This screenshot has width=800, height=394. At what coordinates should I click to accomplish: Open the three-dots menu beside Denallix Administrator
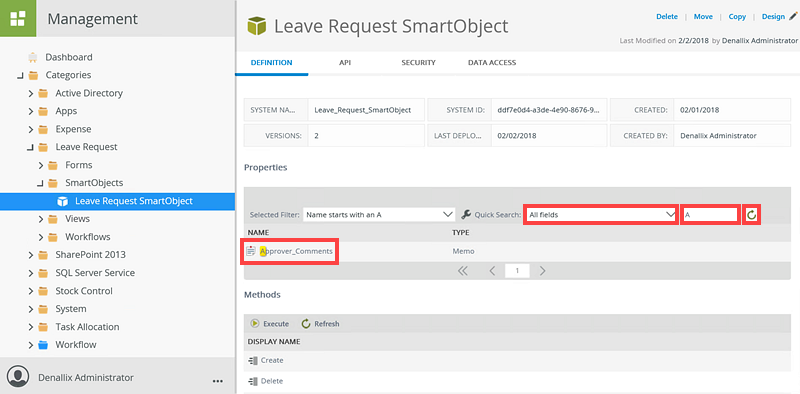tap(217, 381)
